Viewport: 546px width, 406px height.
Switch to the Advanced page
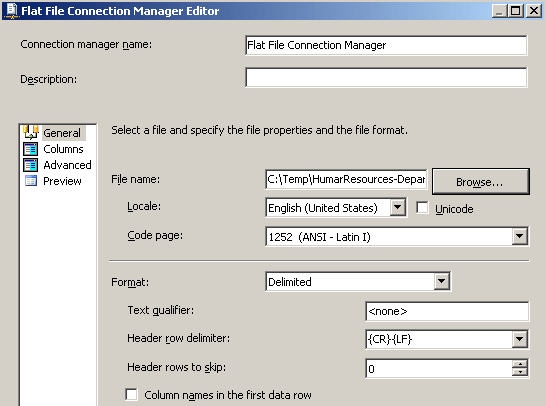click(67, 165)
